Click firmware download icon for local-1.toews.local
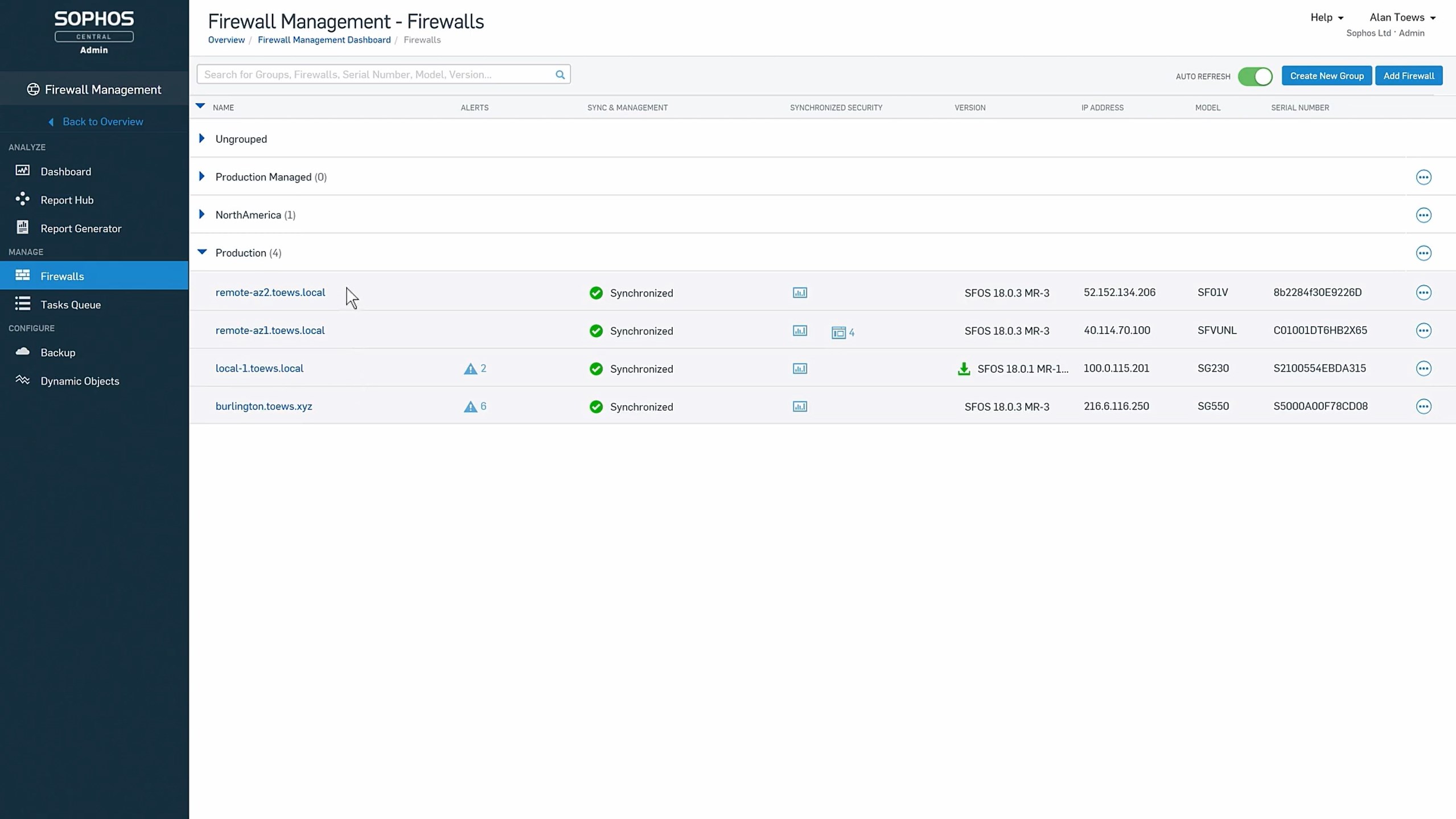Viewport: 1456px width, 819px height. click(x=964, y=369)
